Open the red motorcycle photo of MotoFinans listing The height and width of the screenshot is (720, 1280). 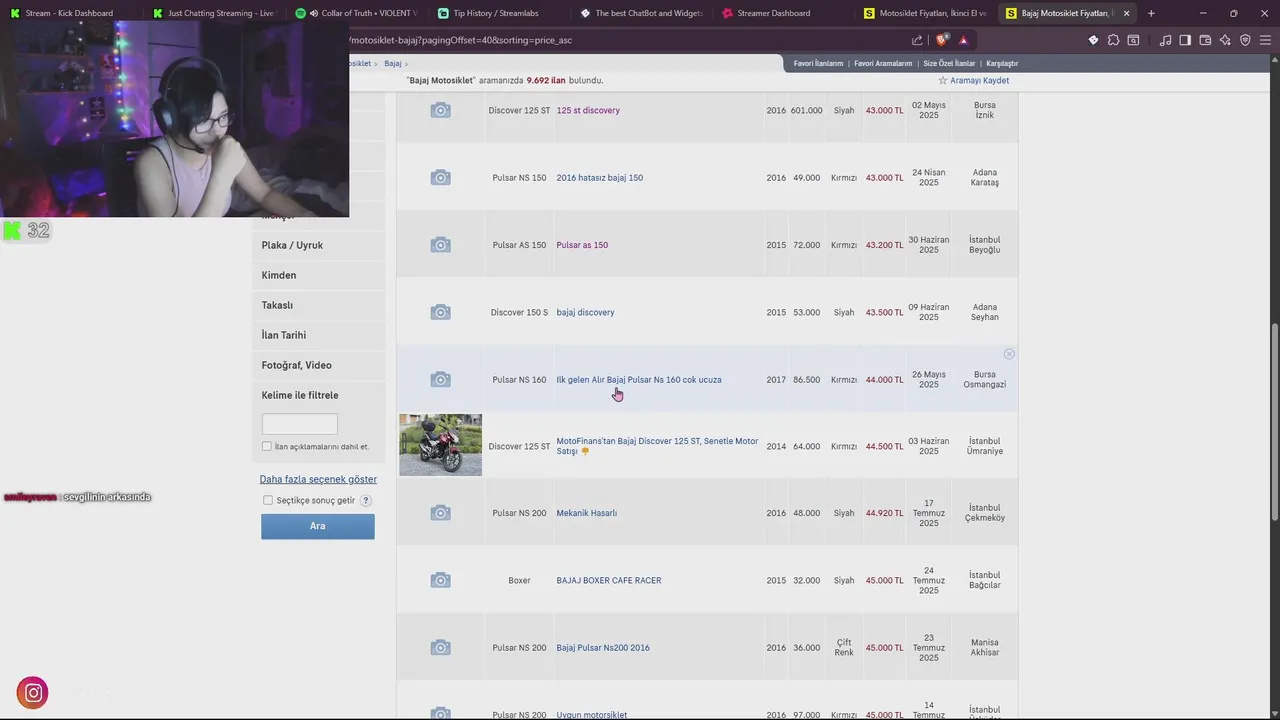pyautogui.click(x=440, y=445)
